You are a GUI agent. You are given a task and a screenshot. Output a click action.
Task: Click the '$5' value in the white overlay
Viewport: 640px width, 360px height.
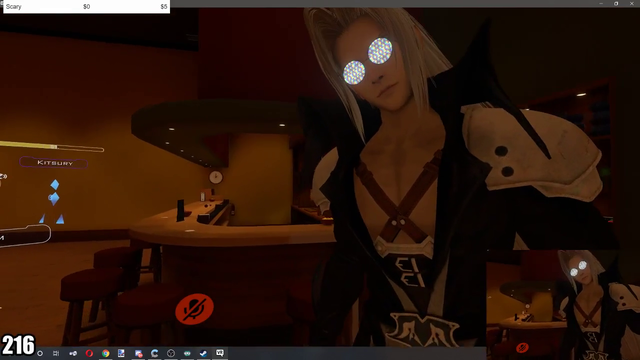coord(164,7)
